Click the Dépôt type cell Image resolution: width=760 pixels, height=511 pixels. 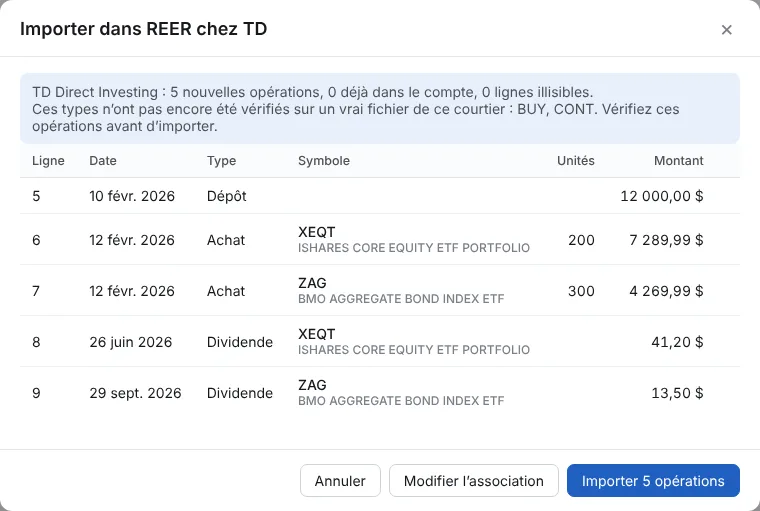(226, 196)
